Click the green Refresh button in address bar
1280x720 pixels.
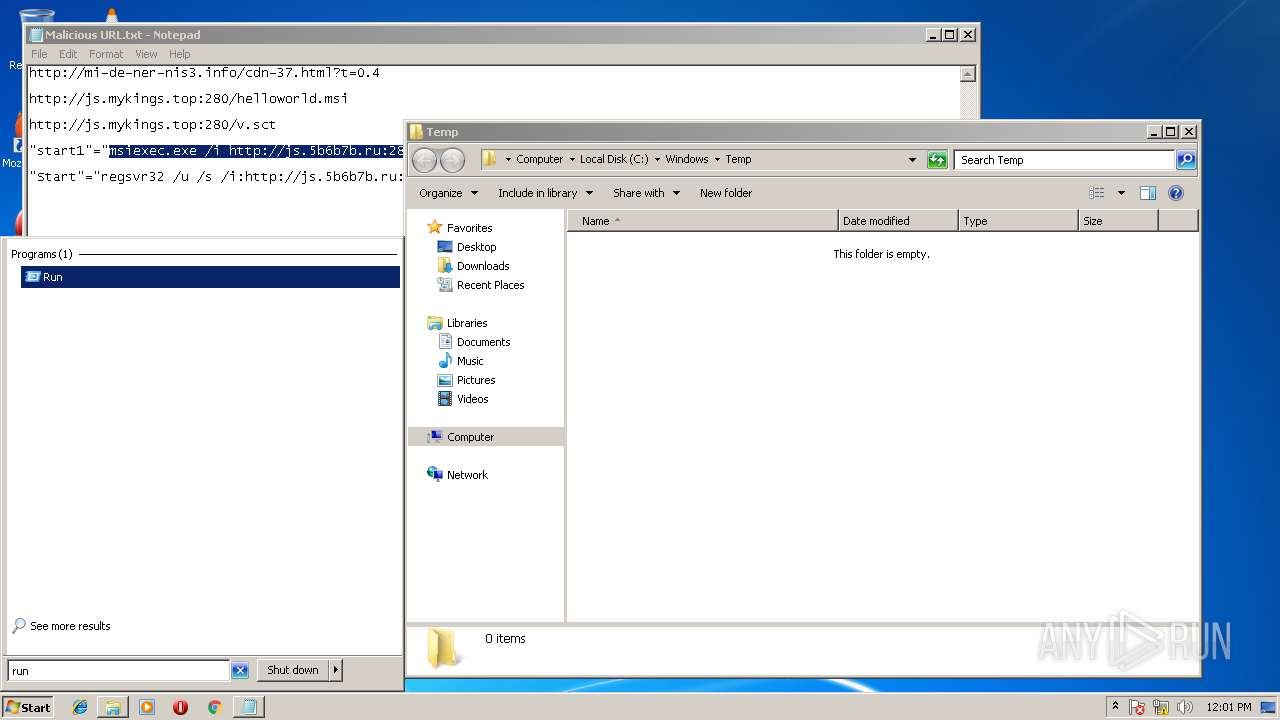[x=937, y=160]
